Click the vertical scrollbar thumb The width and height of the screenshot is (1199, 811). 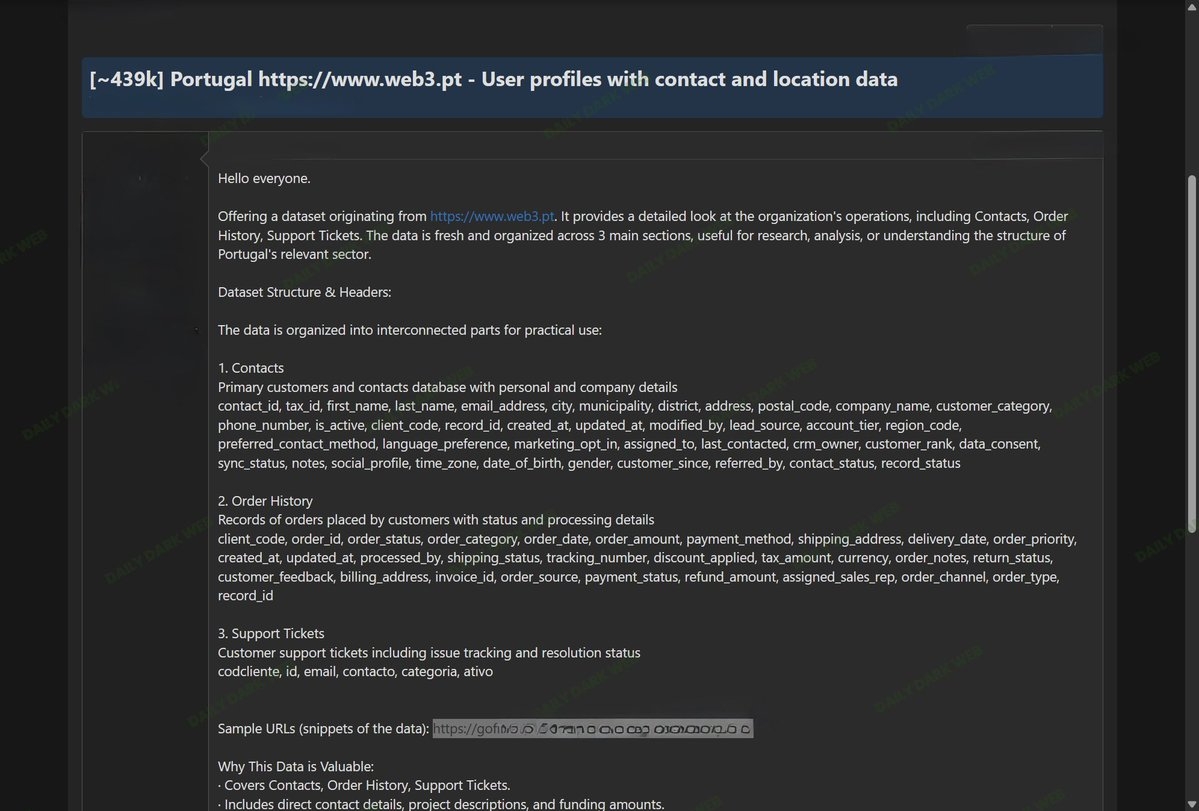pos(1192,354)
